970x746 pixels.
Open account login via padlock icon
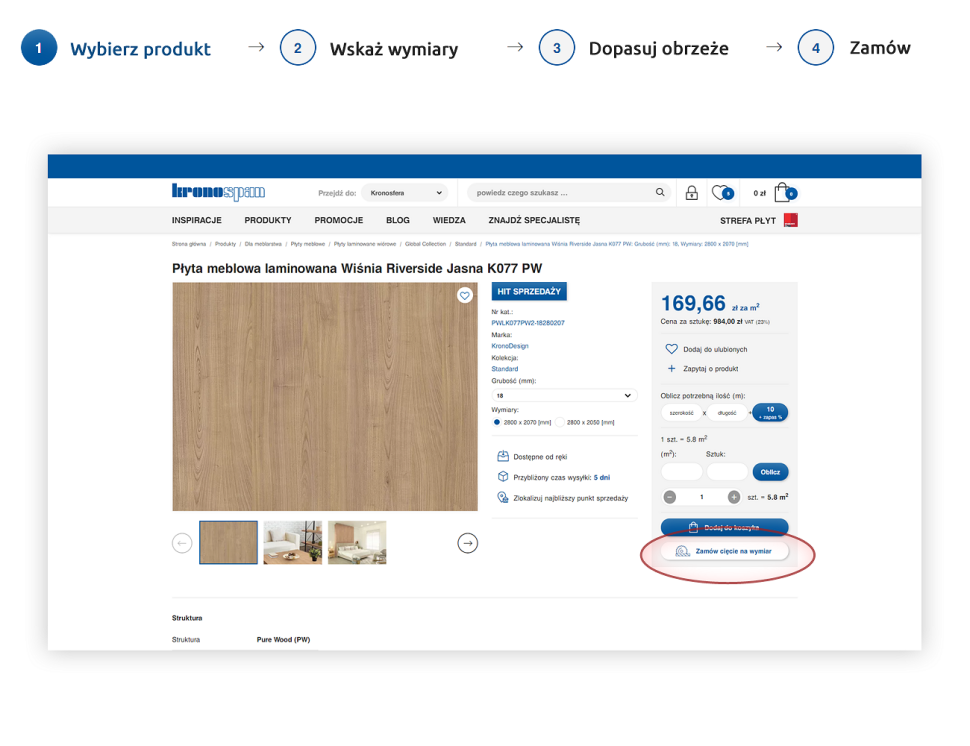[x=691, y=193]
